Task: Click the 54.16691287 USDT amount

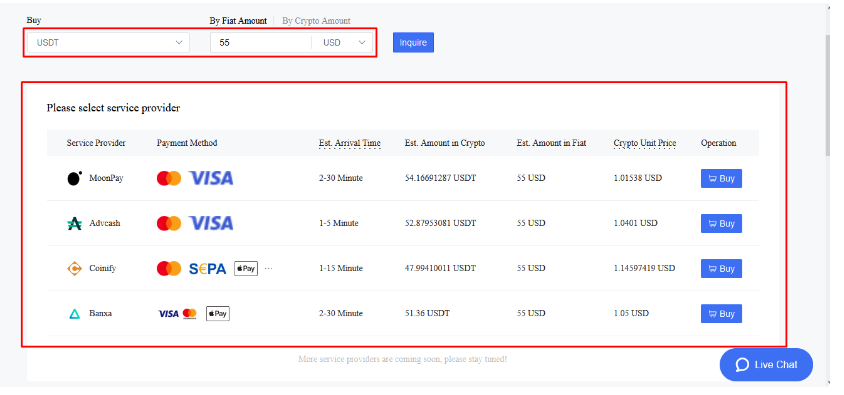Action: pos(440,178)
